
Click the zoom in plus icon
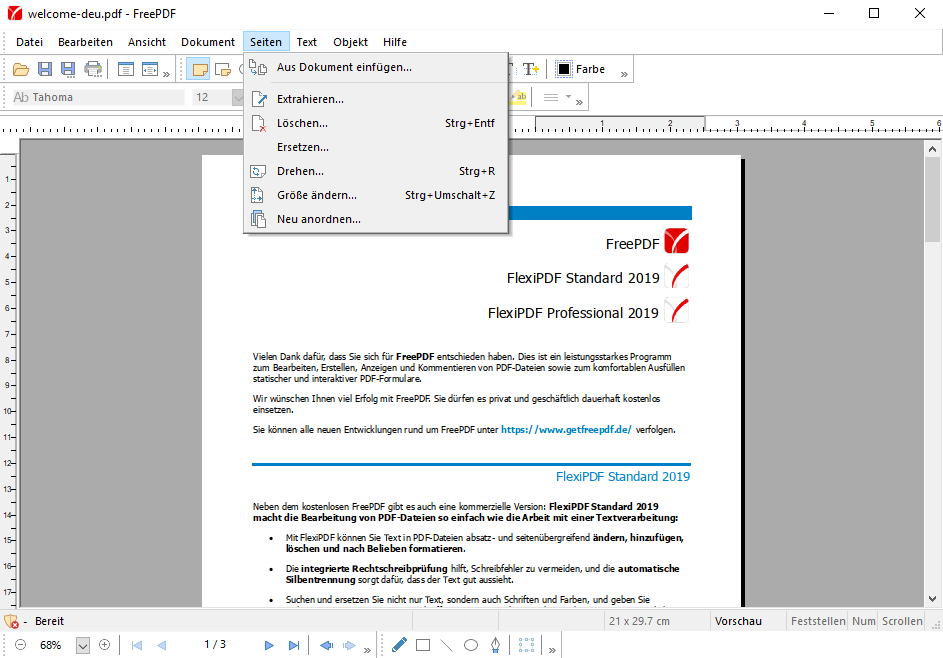click(x=105, y=645)
